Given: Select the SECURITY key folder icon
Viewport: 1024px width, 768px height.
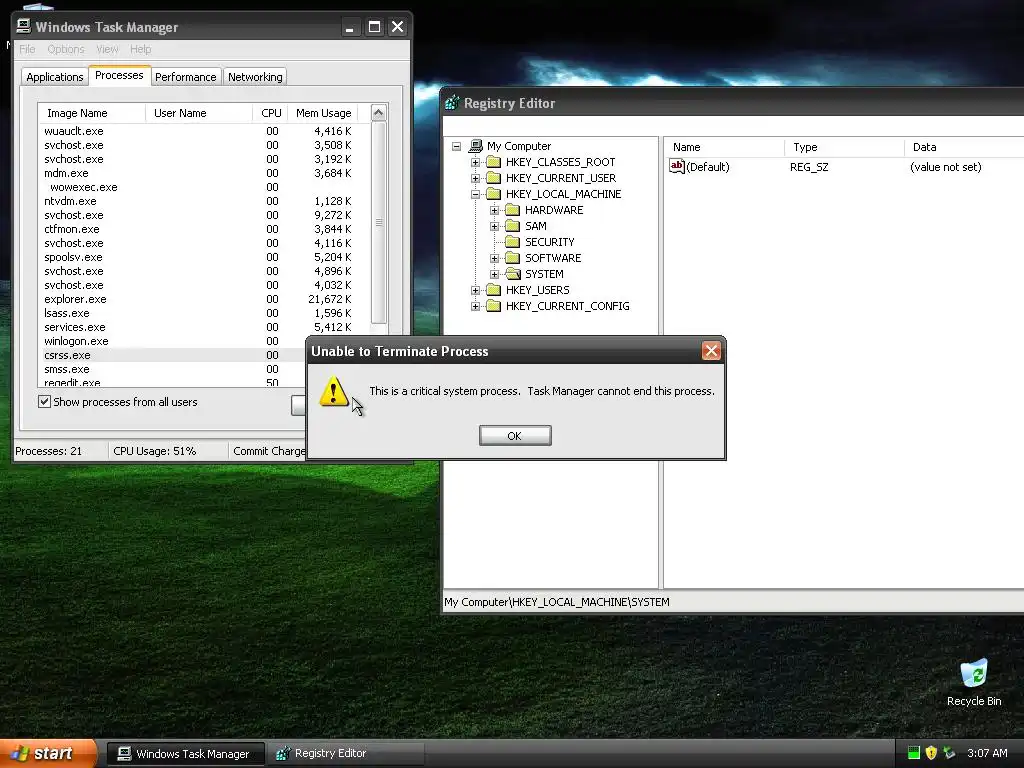Looking at the screenshot, I should pos(513,242).
